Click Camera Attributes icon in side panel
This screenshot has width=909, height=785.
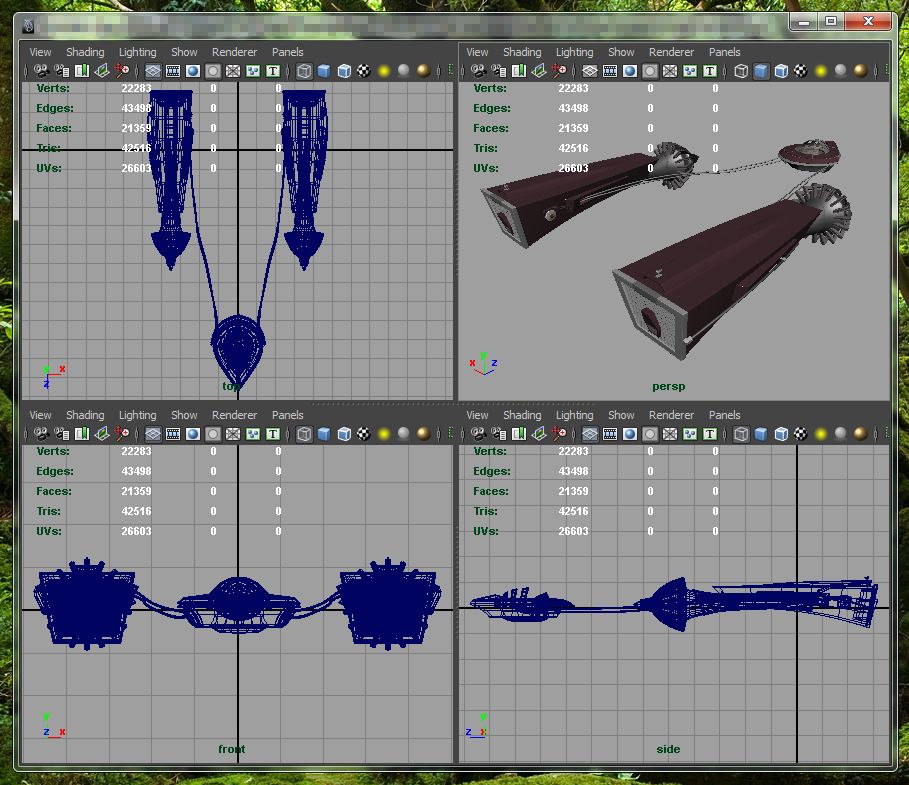point(499,434)
